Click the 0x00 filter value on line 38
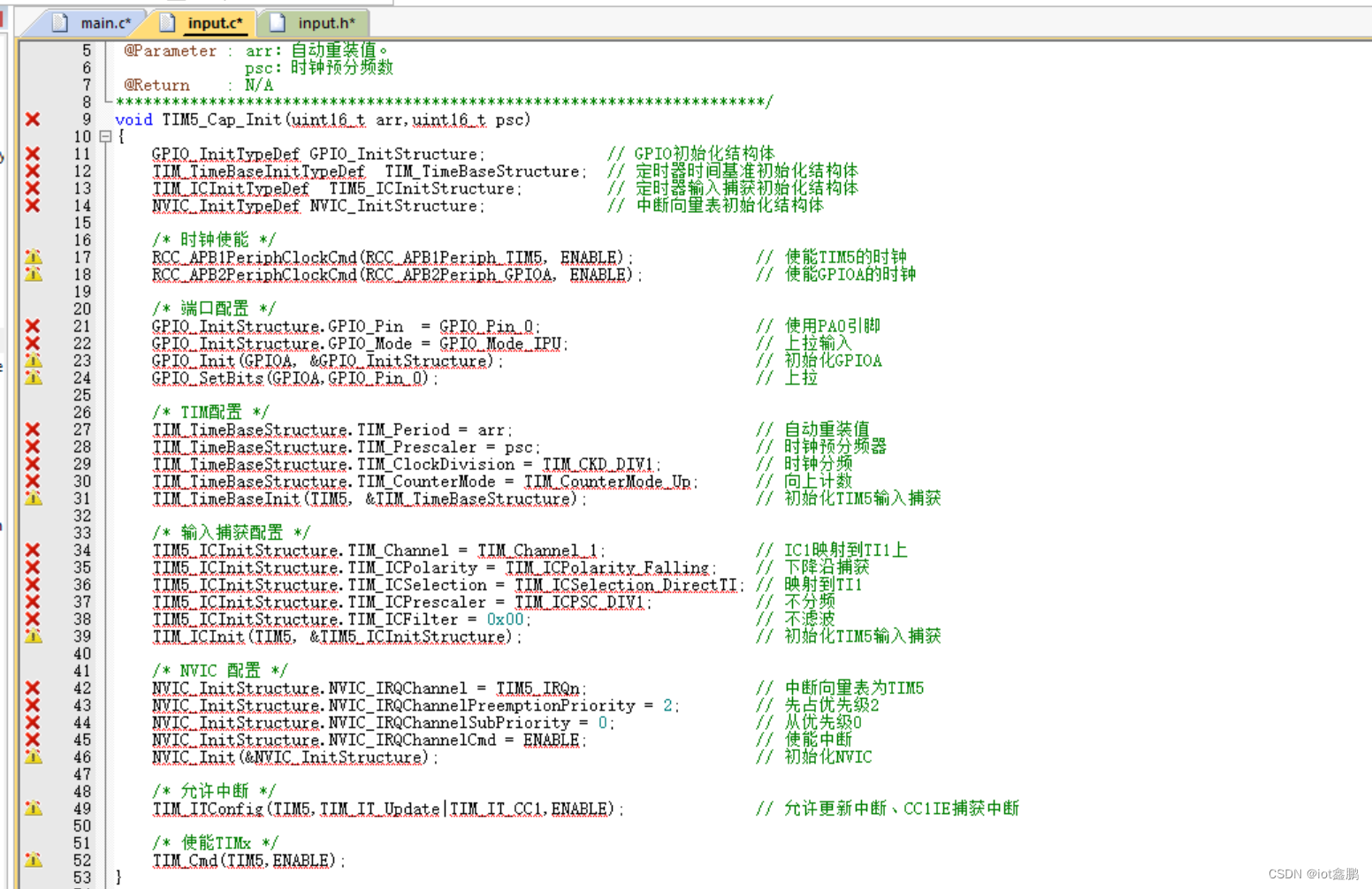This screenshot has width=1372, height=889. click(x=505, y=619)
